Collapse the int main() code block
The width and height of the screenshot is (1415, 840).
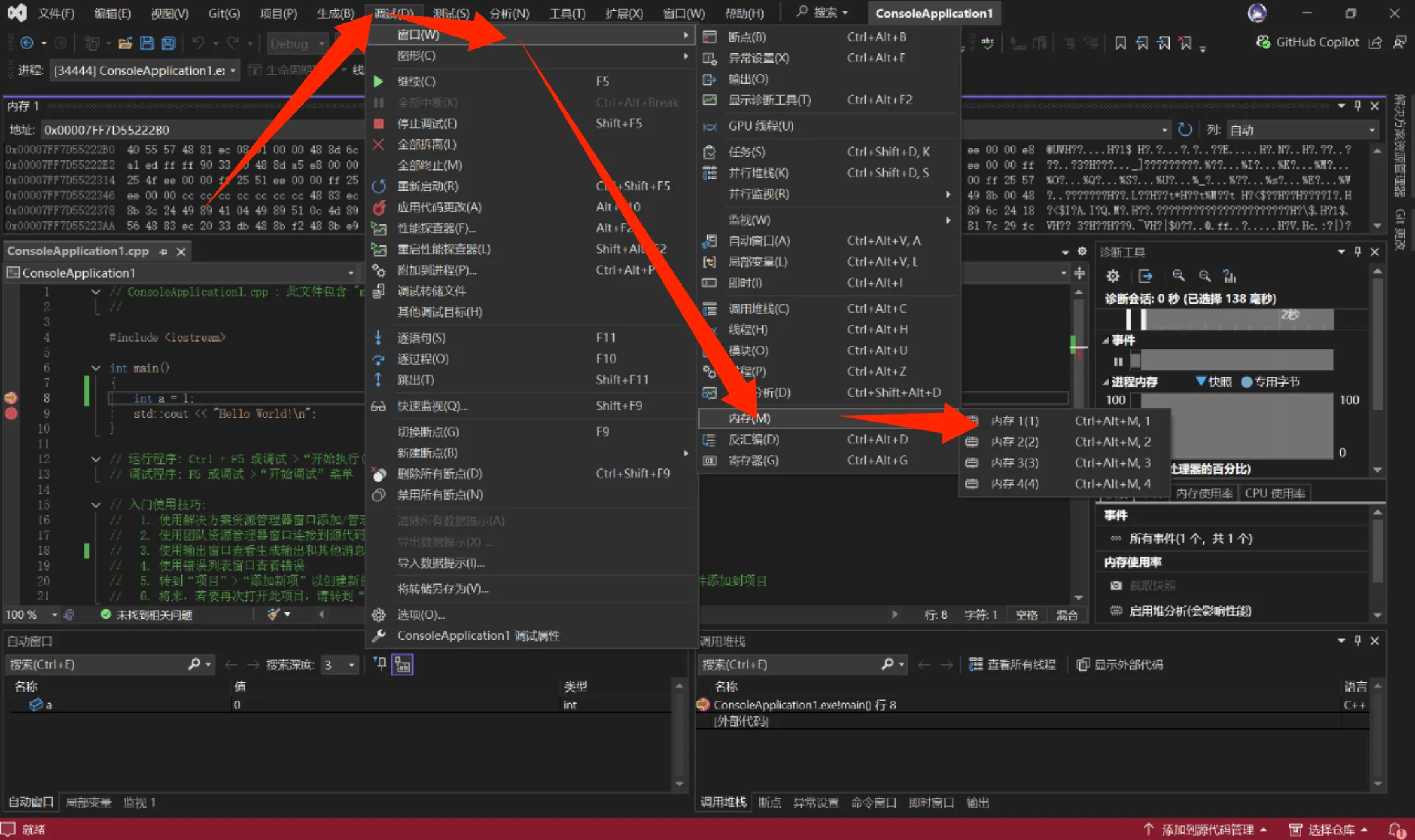(x=96, y=368)
